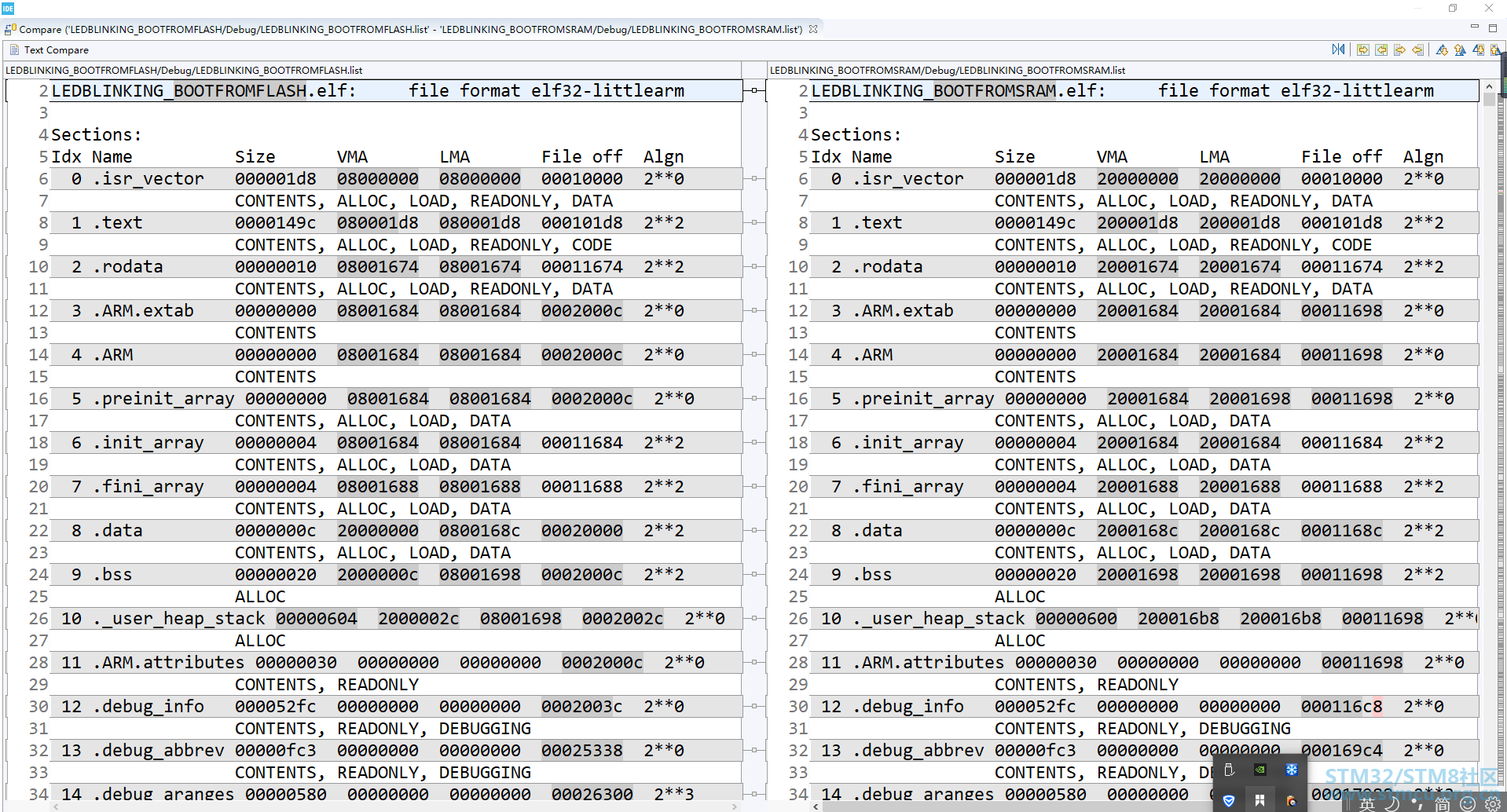
Task: Maximize the compare editor area
Action: 1493,27
